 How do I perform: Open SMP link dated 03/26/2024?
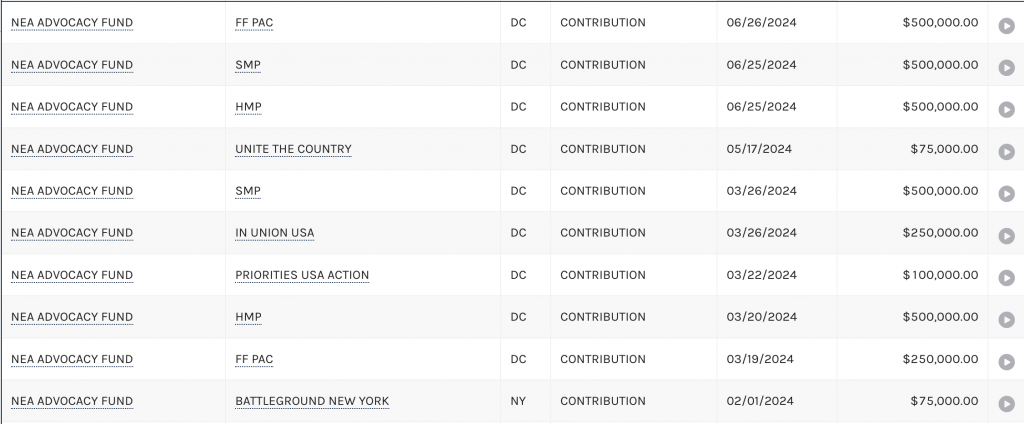click(x=248, y=191)
